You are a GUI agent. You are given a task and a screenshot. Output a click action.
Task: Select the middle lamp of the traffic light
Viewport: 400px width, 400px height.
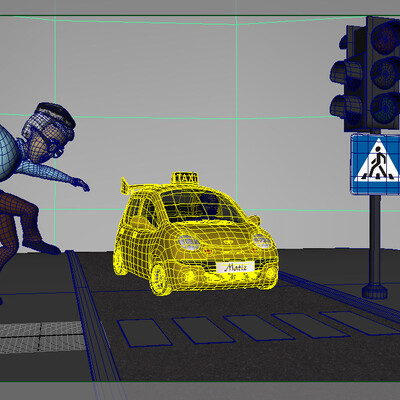(386, 73)
